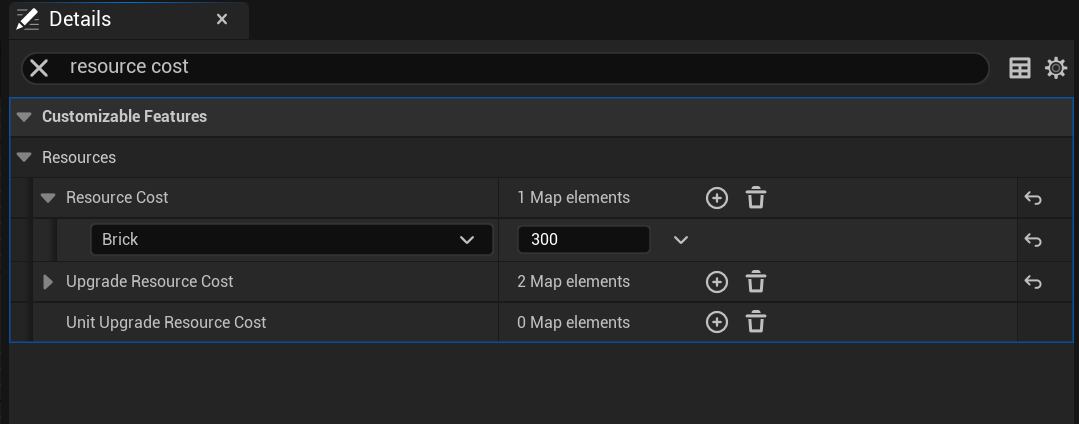Clear the search text with X icon
This screenshot has width=1079, height=424.
click(39, 67)
